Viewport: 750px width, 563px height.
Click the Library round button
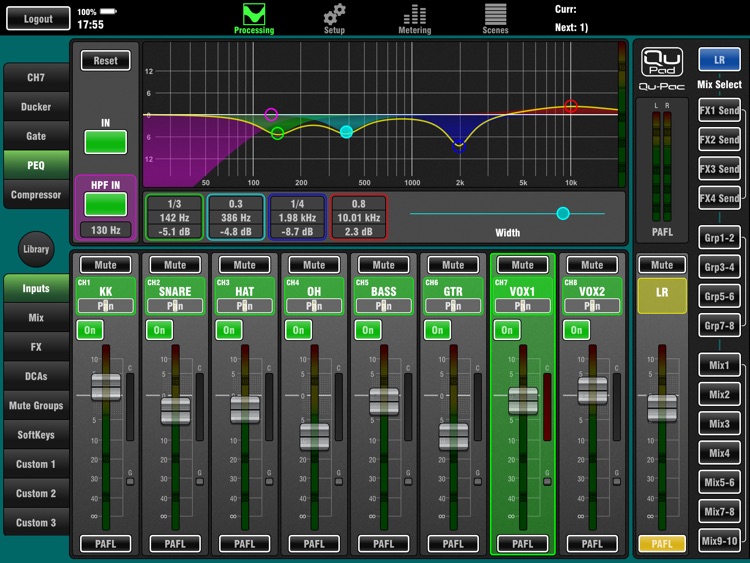[35, 249]
